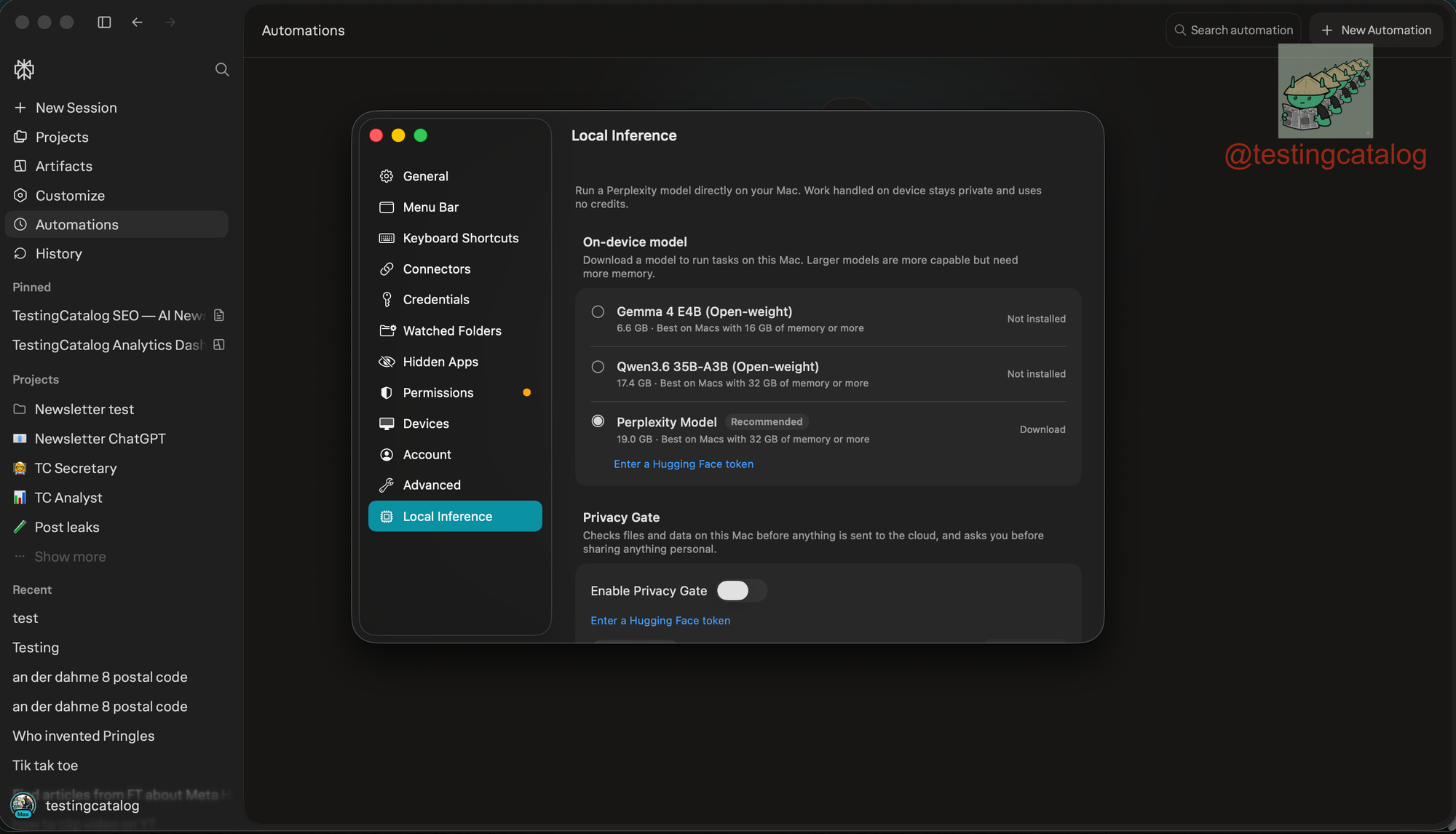Select the Gemma 4 E4B radio button
The width and height of the screenshot is (1456, 834).
(598, 311)
